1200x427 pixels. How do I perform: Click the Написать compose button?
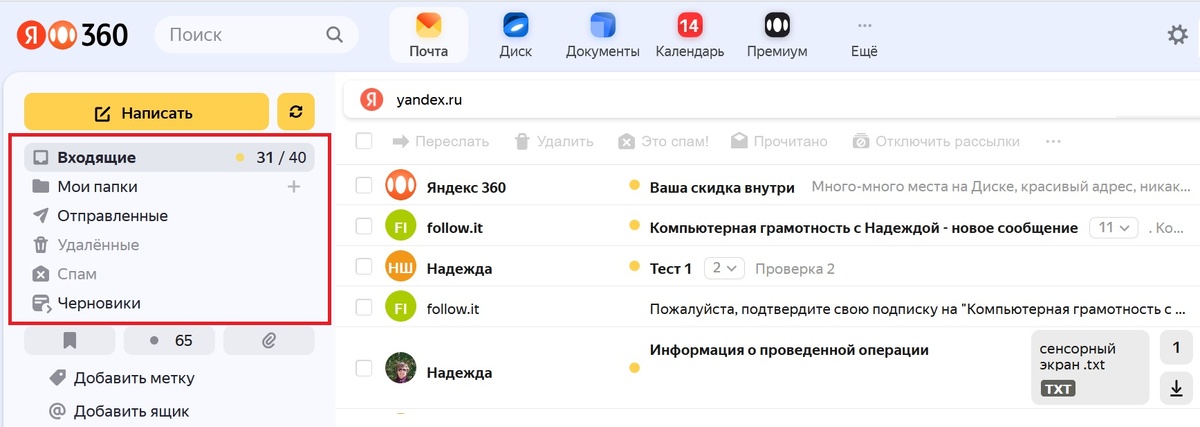(146, 113)
